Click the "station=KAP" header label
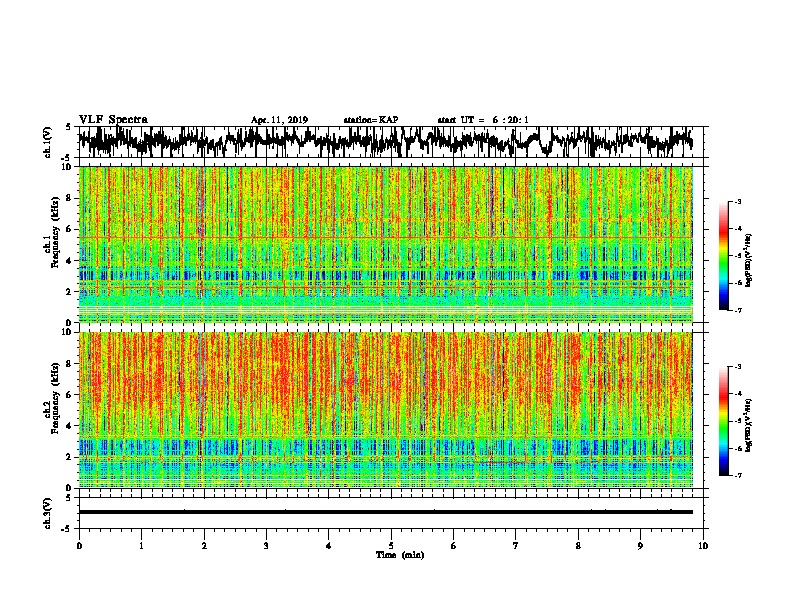This screenshot has width=792, height=612. click(370, 120)
